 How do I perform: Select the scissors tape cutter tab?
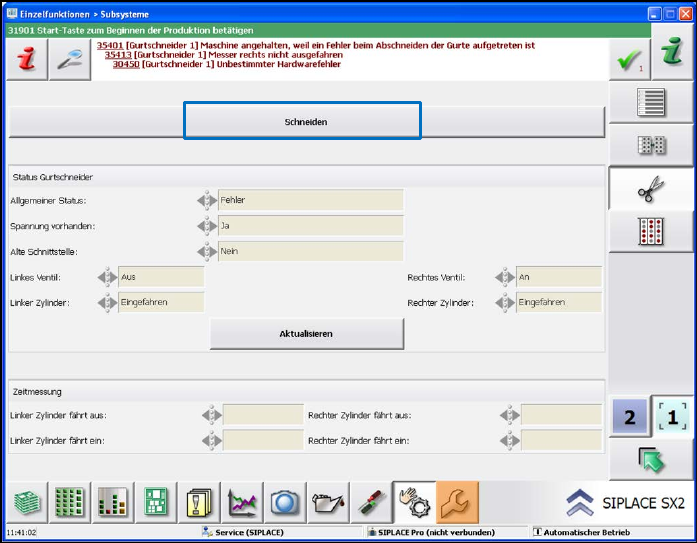coord(652,188)
